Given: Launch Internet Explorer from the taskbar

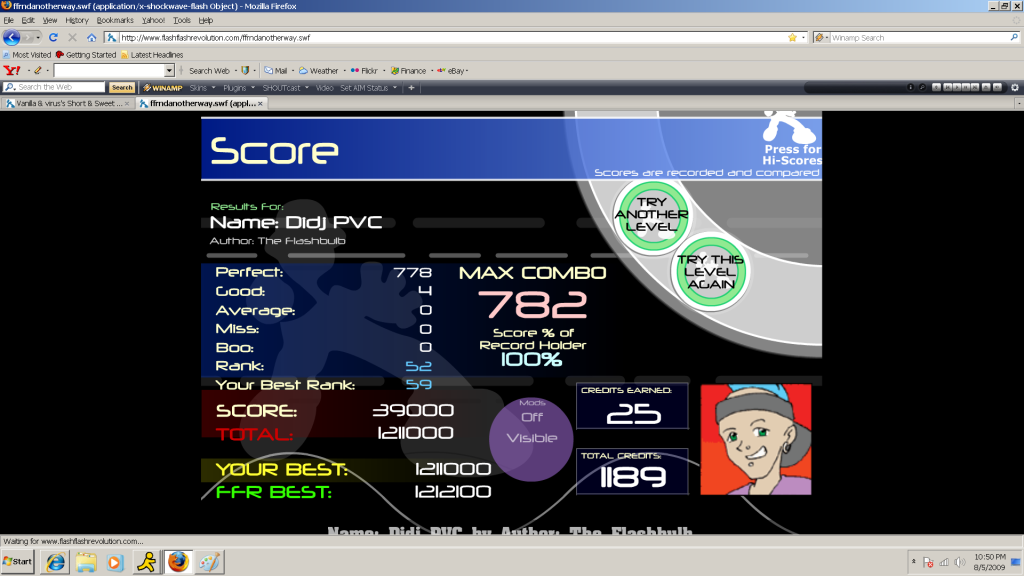Looking at the screenshot, I should click(55, 561).
